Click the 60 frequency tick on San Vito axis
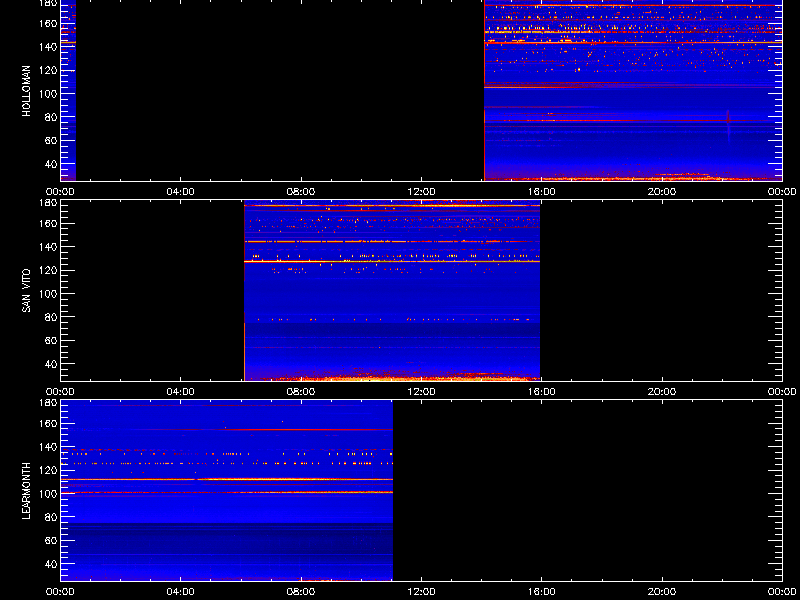The height and width of the screenshot is (600, 800). [52, 341]
